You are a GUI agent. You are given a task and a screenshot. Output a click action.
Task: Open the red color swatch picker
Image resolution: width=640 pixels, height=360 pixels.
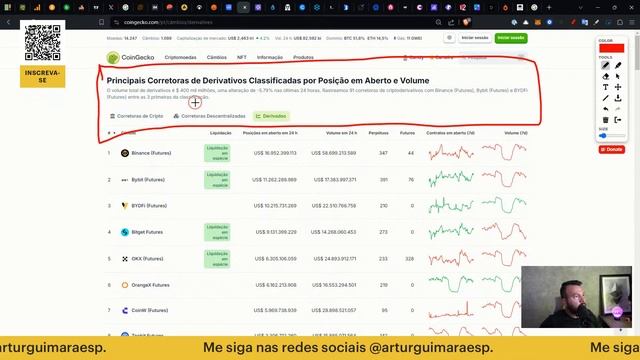click(x=611, y=48)
